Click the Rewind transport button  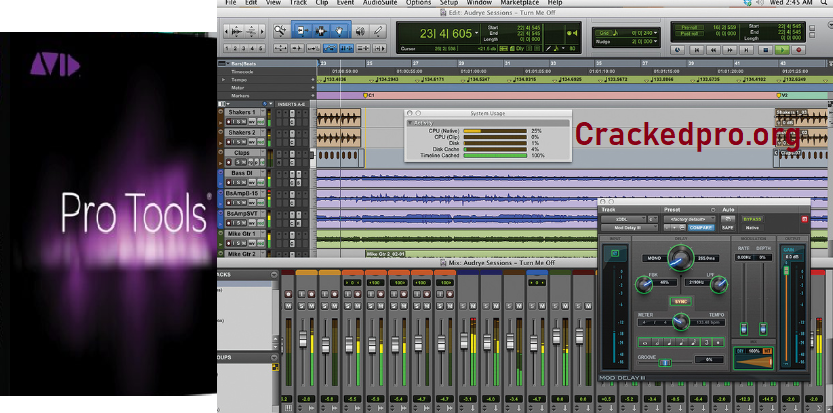(712, 50)
